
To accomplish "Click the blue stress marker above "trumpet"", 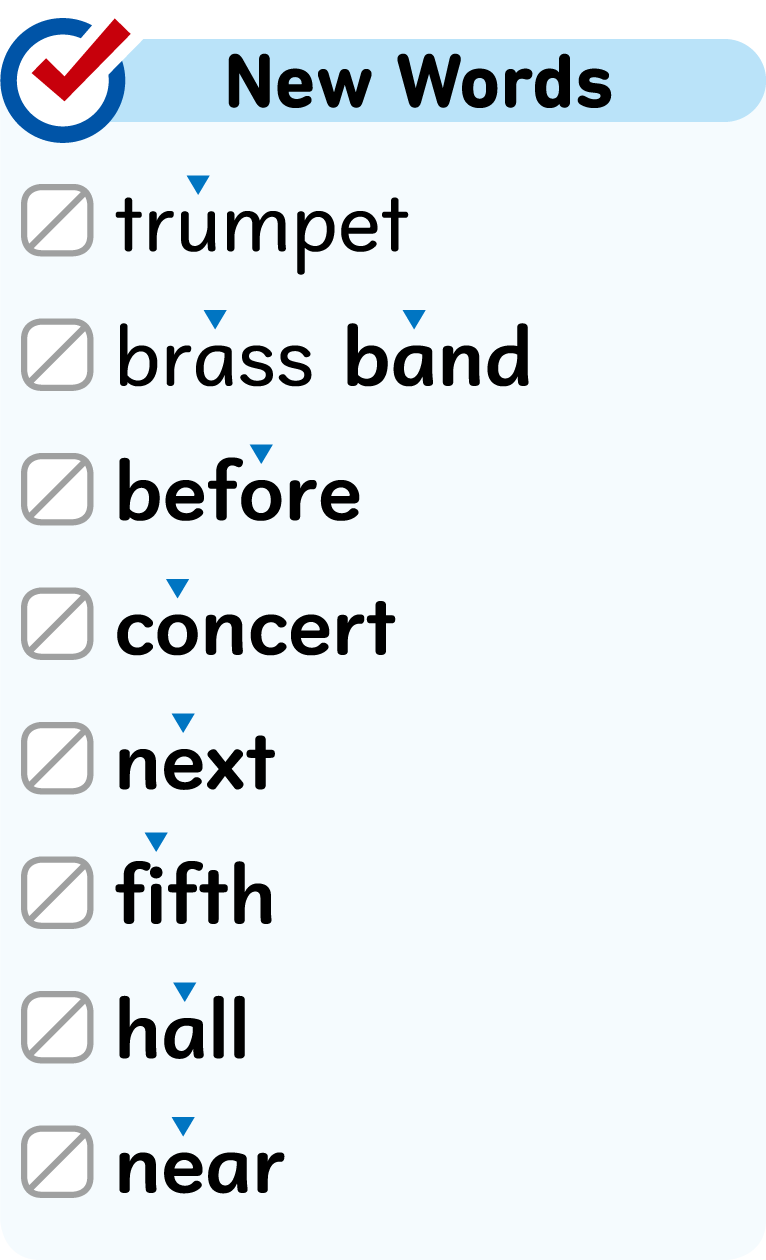I will (198, 184).
